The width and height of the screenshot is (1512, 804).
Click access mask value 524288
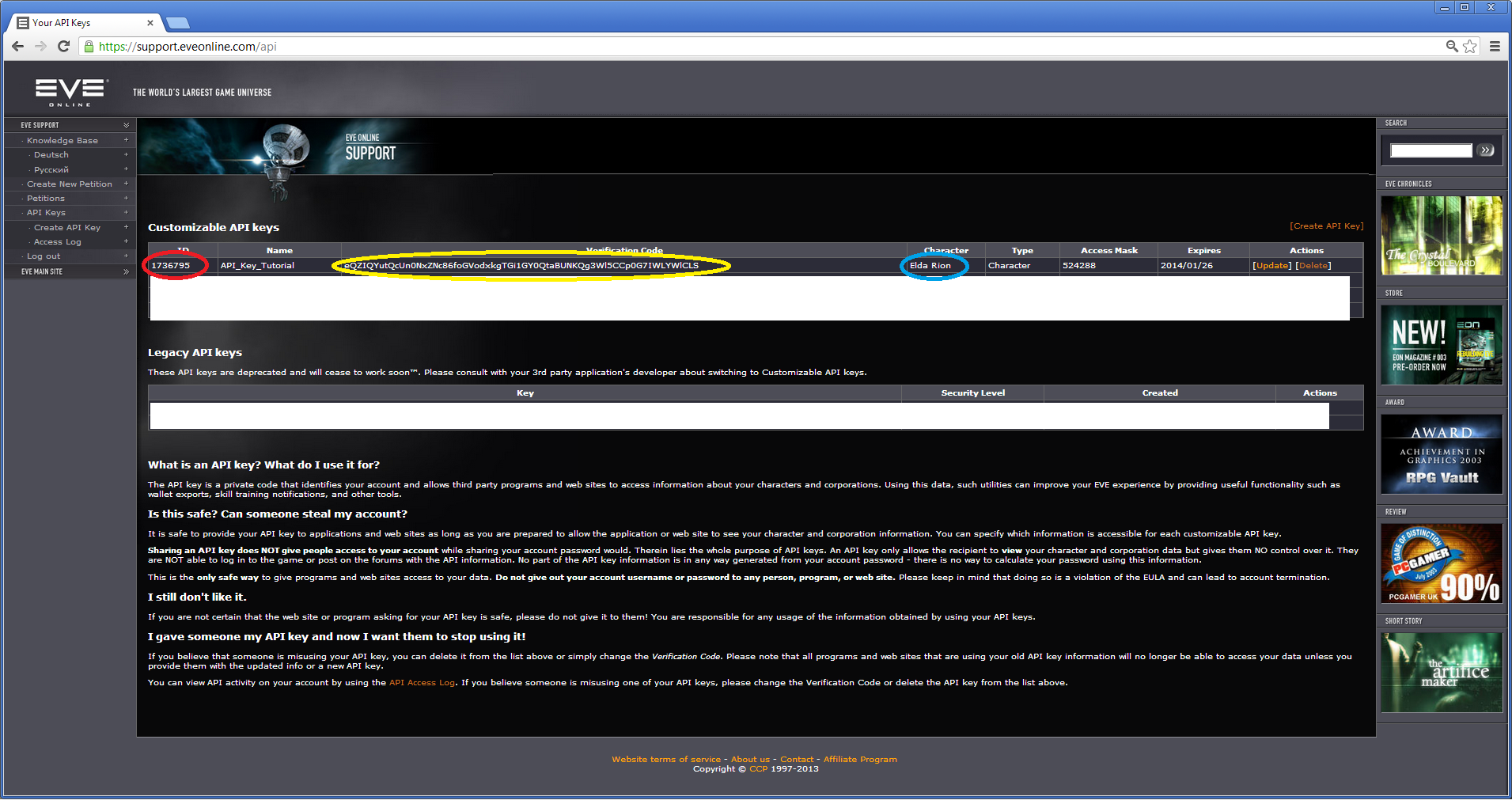coord(1079,265)
